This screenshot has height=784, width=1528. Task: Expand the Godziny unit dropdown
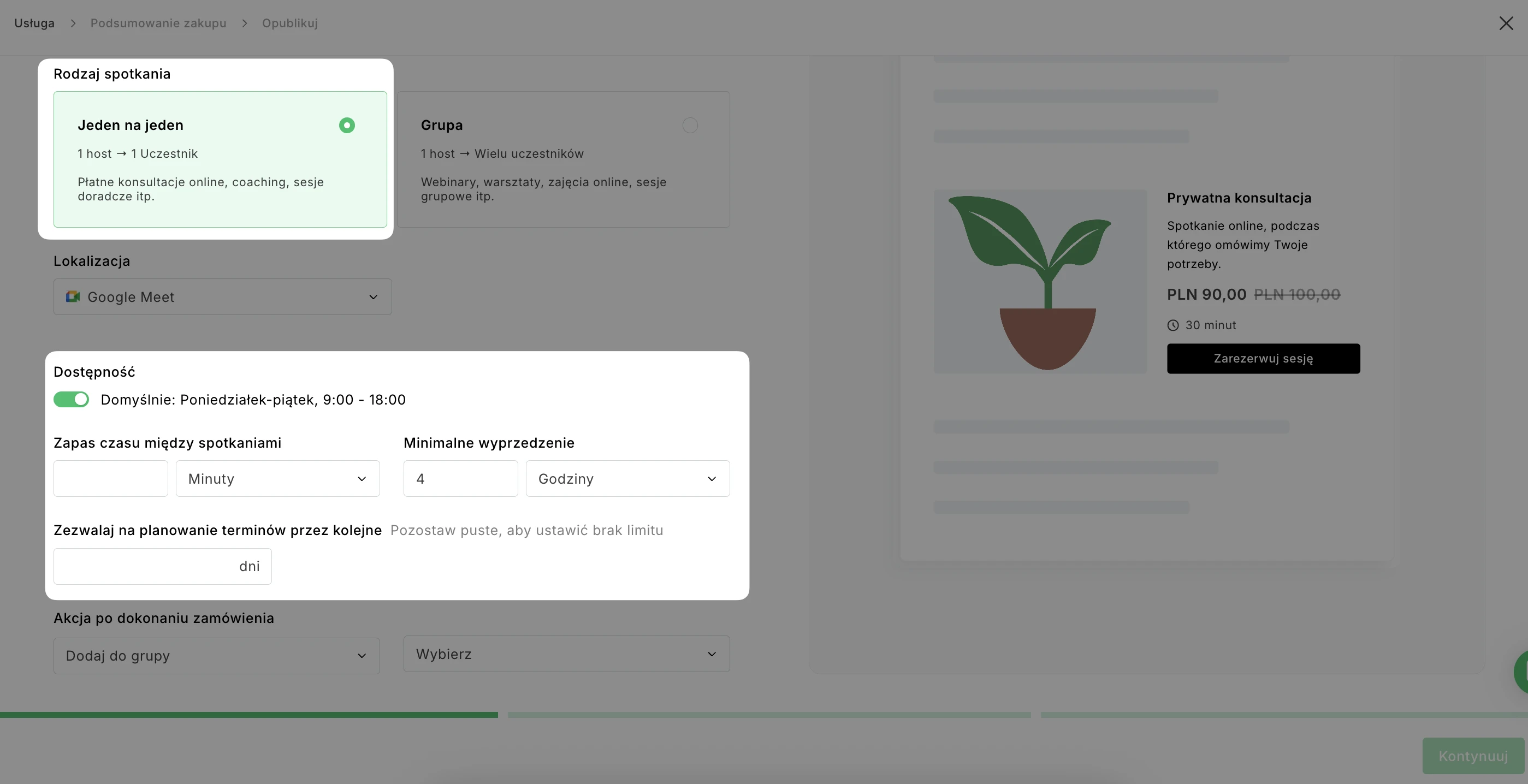627,479
